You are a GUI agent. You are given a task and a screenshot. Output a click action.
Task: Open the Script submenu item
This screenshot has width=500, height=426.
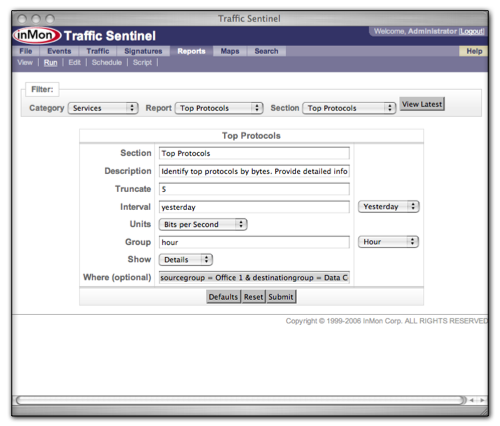click(x=142, y=62)
